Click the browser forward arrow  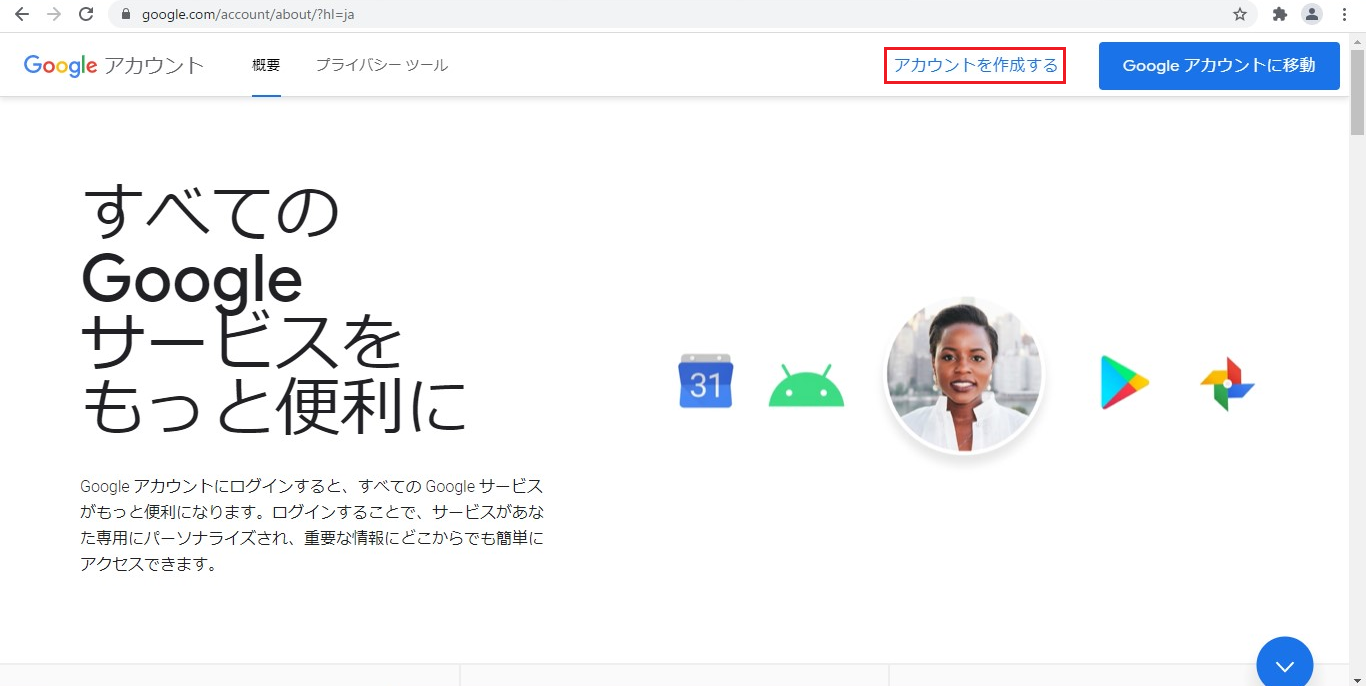[x=54, y=14]
